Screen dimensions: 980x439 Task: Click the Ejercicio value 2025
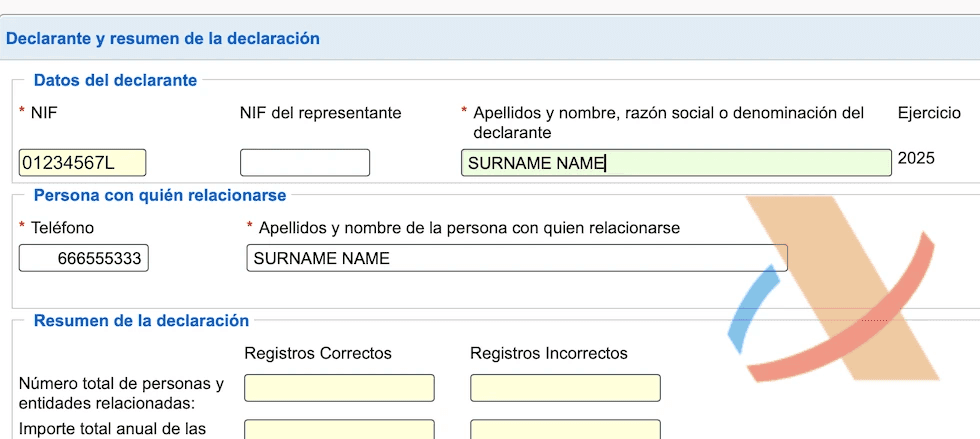[x=916, y=158]
